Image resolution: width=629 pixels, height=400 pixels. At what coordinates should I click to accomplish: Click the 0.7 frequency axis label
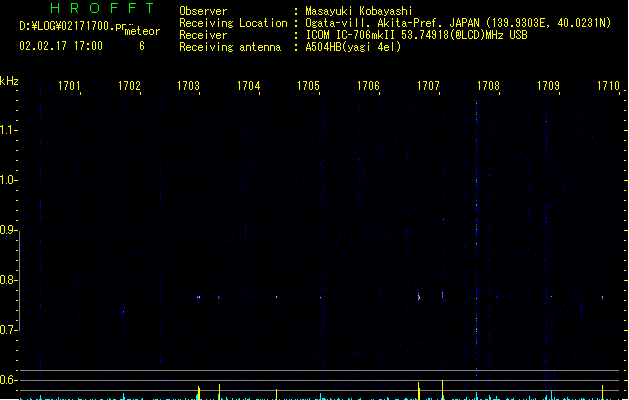[8, 330]
